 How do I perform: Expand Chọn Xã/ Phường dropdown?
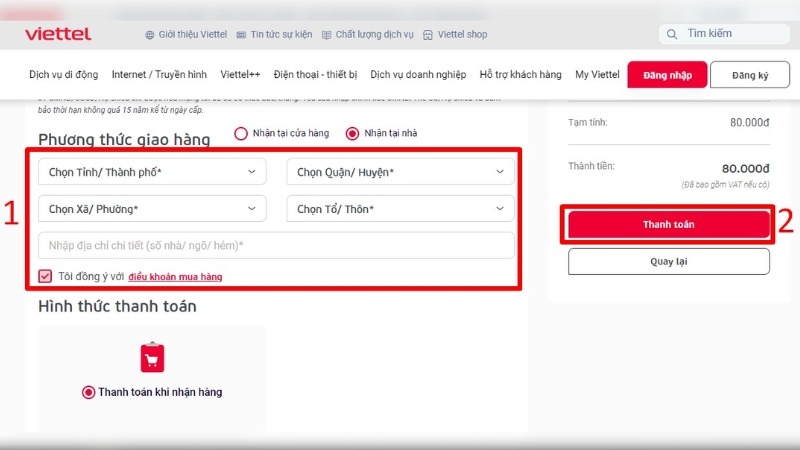152,209
